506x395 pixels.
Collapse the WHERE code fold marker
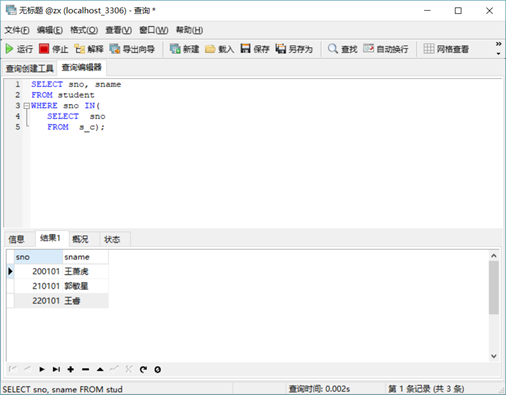[26, 106]
